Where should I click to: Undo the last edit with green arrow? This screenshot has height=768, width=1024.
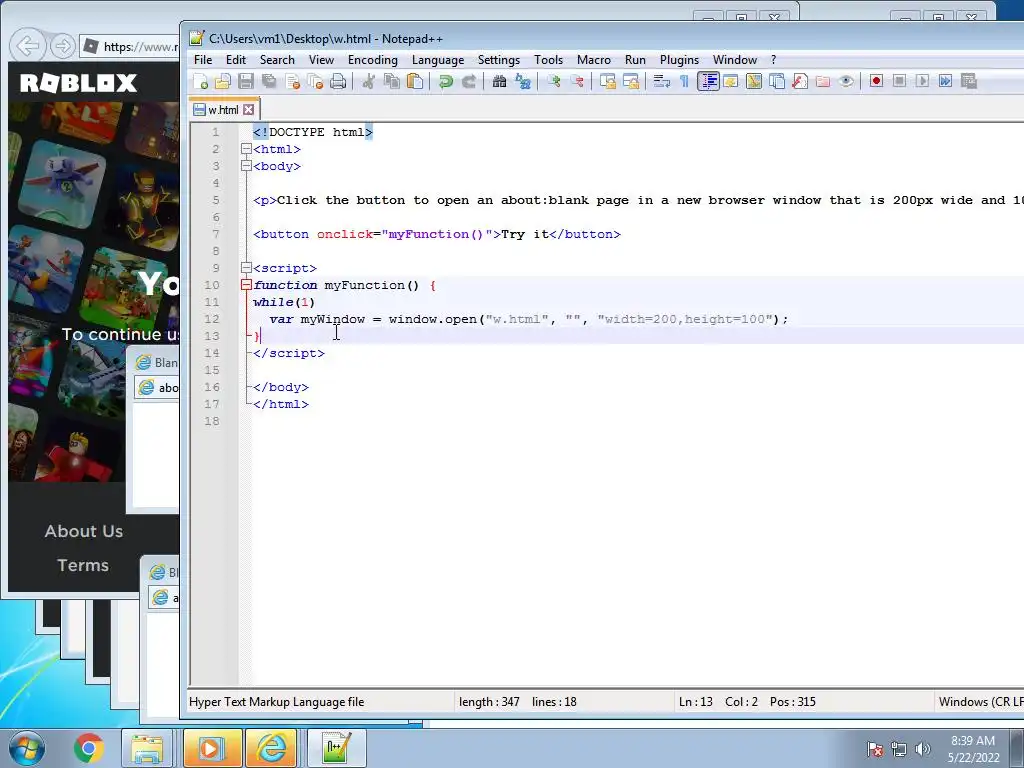[x=445, y=82]
